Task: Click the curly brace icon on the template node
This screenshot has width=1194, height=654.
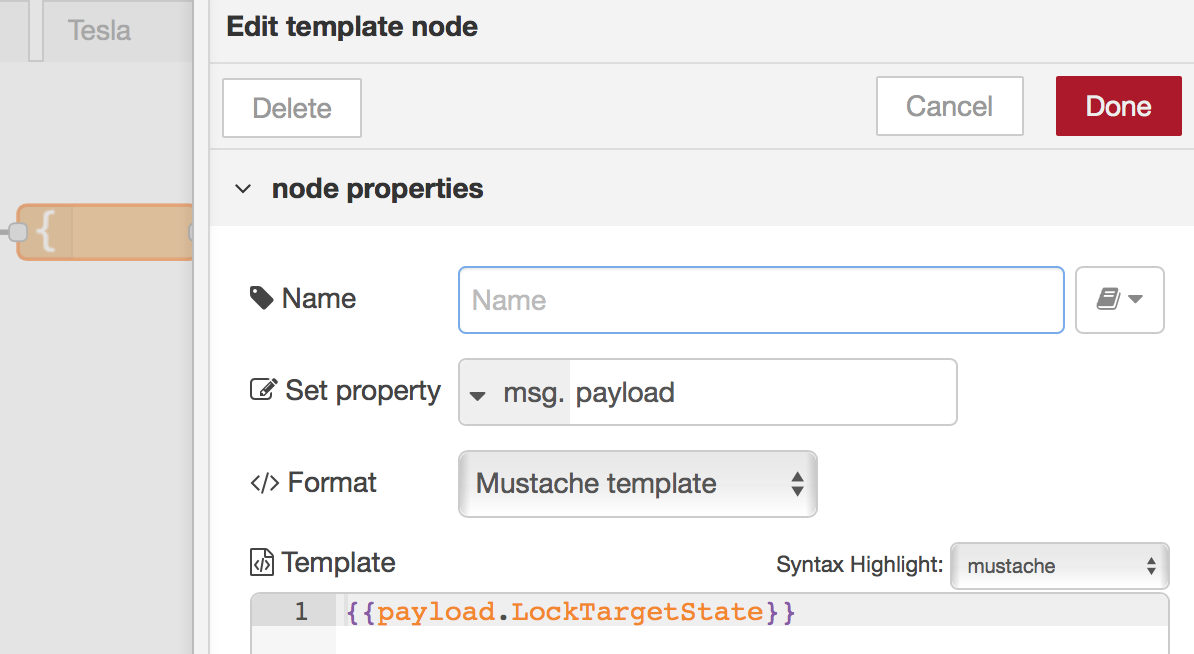Action: coord(46,232)
